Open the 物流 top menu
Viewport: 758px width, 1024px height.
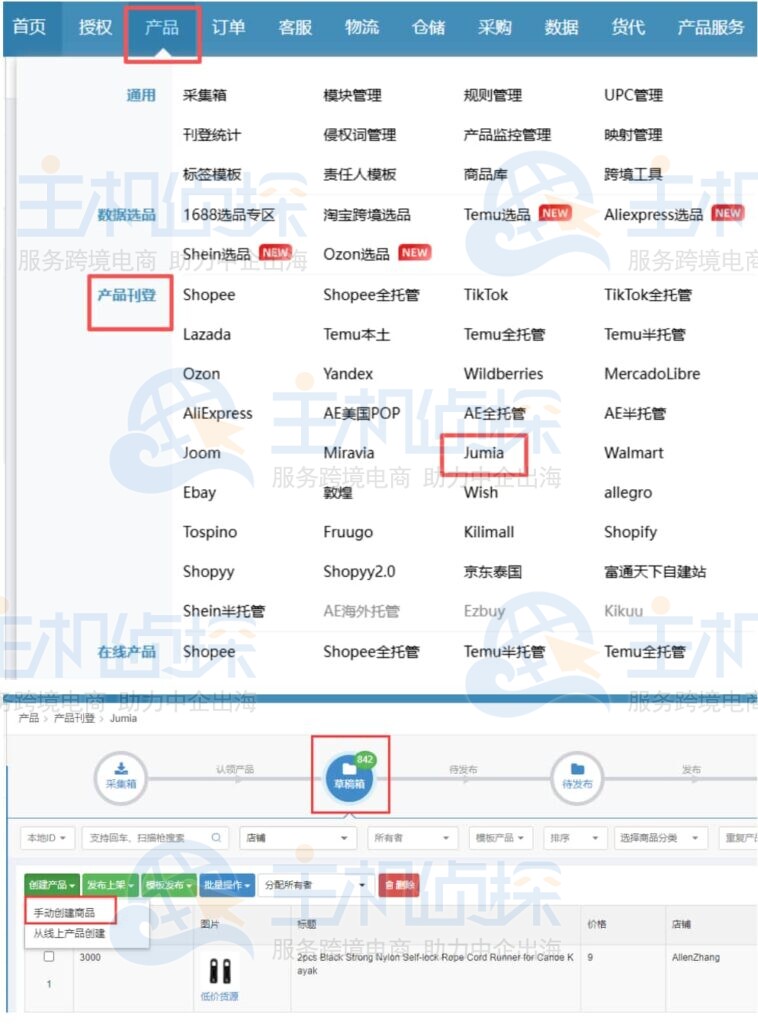coord(362,27)
